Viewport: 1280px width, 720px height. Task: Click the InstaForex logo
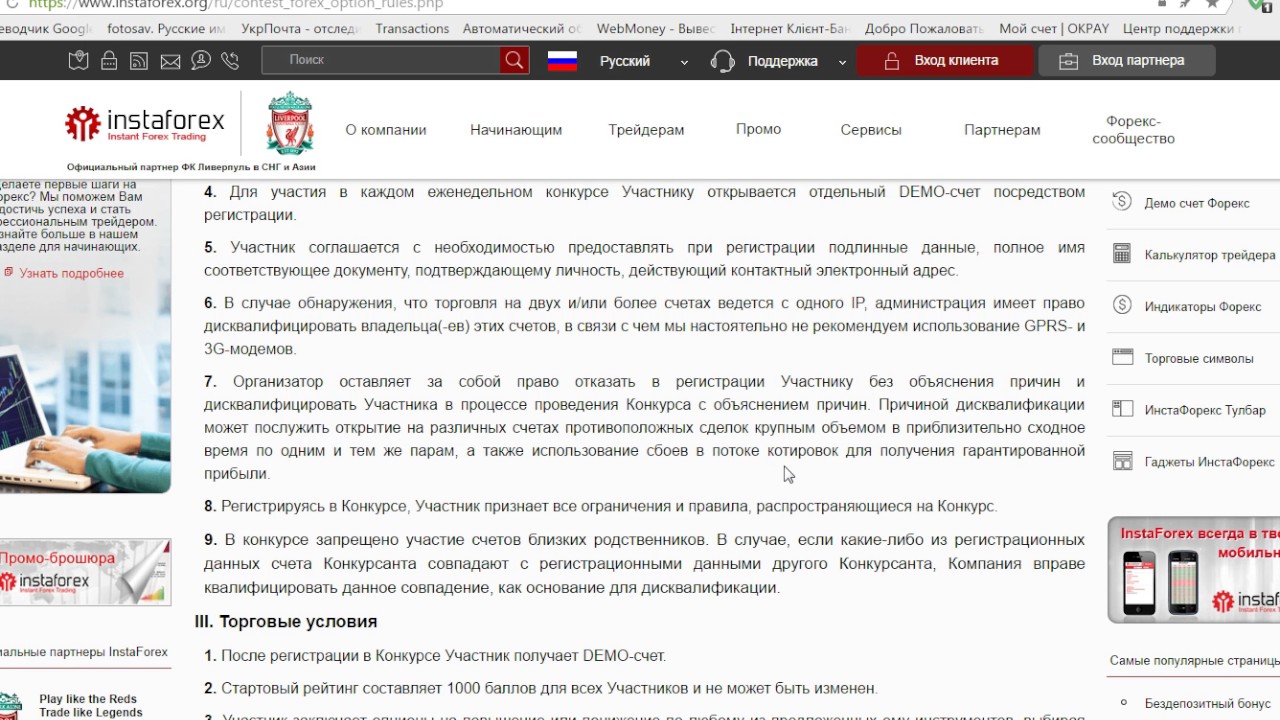tap(145, 124)
